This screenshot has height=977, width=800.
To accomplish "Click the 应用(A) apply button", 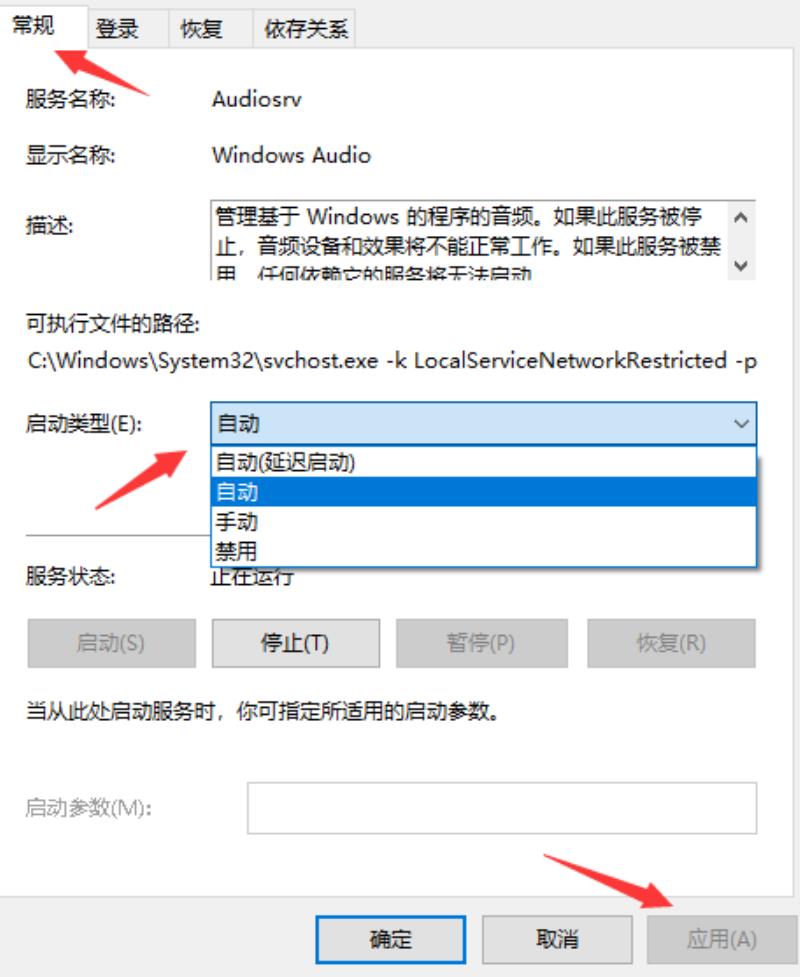I will click(722, 939).
